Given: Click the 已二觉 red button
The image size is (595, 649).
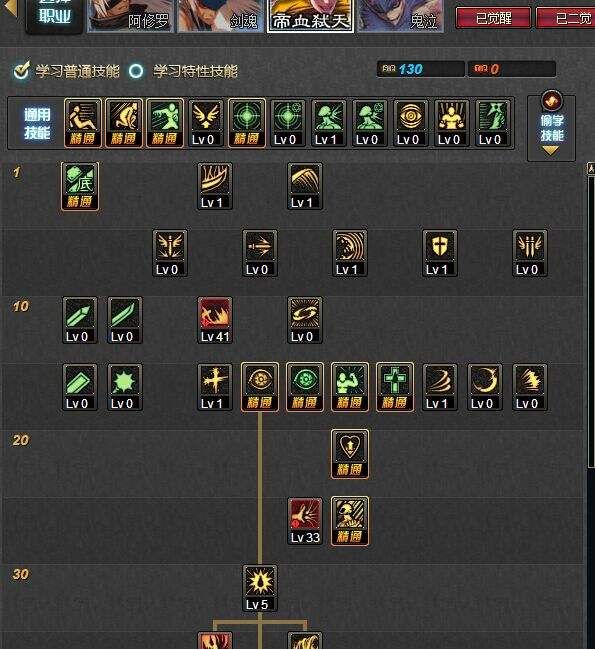Looking at the screenshot, I should [566, 18].
